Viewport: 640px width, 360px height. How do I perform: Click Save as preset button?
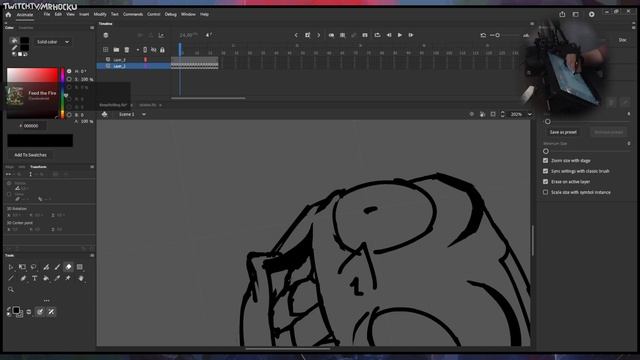click(x=563, y=132)
